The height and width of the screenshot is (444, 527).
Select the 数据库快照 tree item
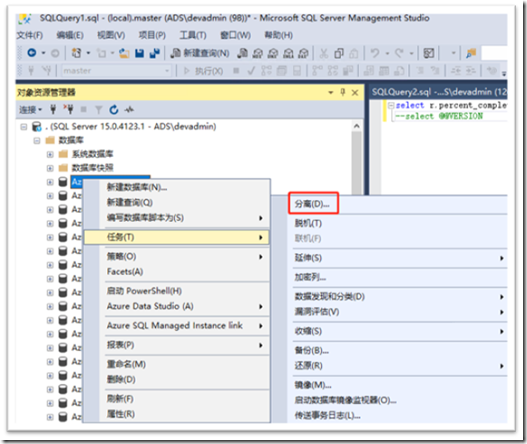pyautogui.click(x=92, y=168)
